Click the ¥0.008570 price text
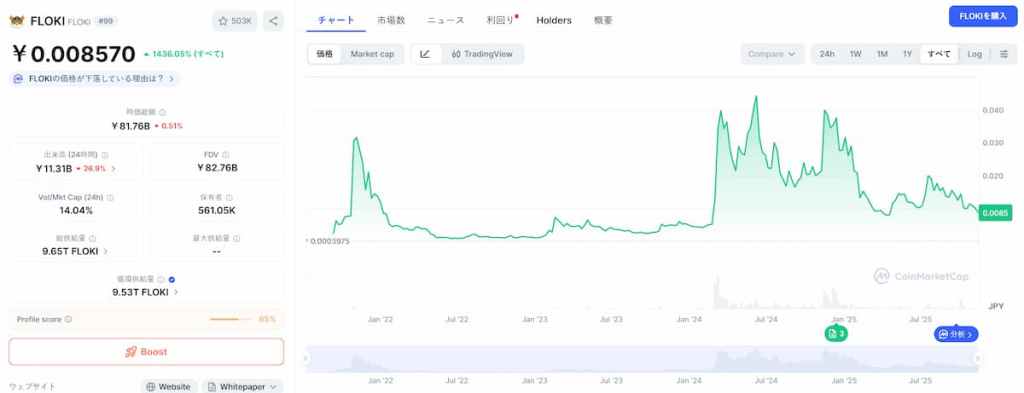The image size is (1024, 393). (73, 54)
